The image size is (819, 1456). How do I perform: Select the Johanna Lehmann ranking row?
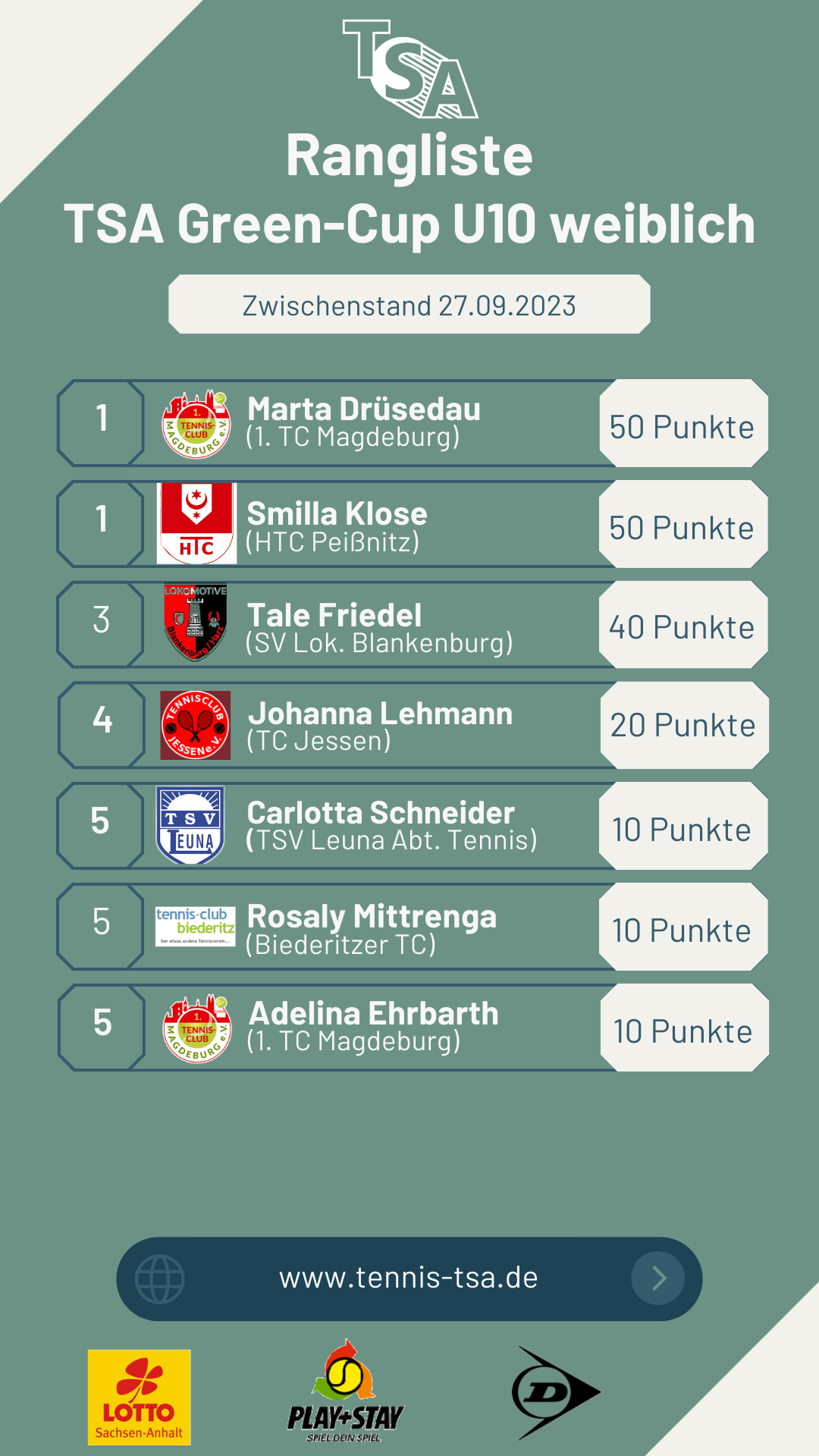tap(379, 725)
